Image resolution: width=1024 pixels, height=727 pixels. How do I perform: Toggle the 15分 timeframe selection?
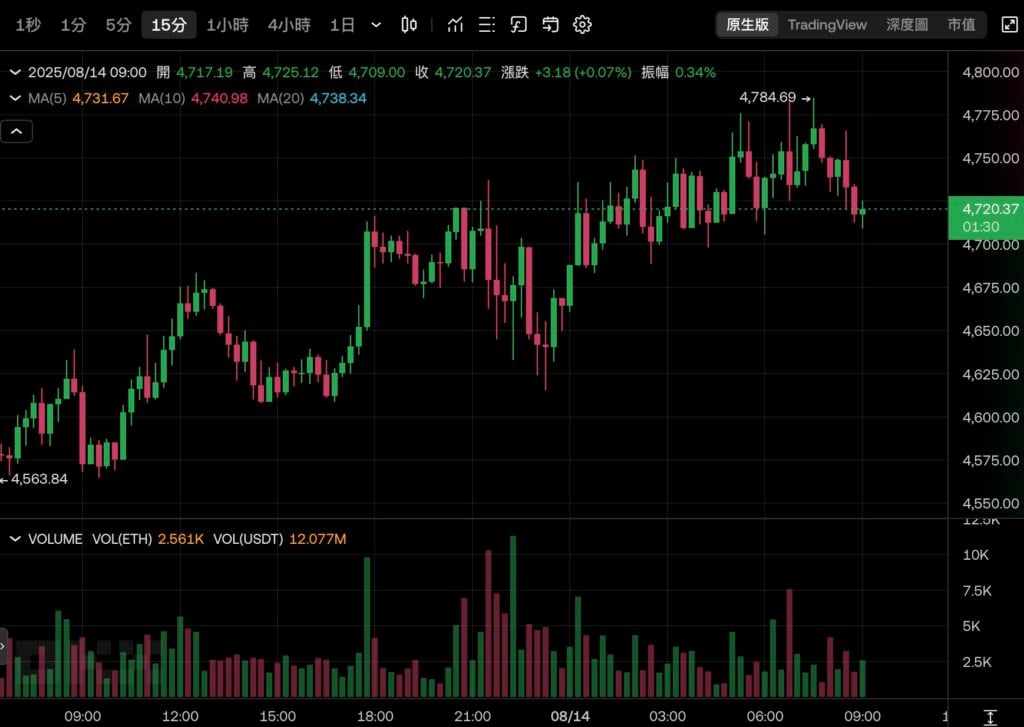(x=167, y=24)
